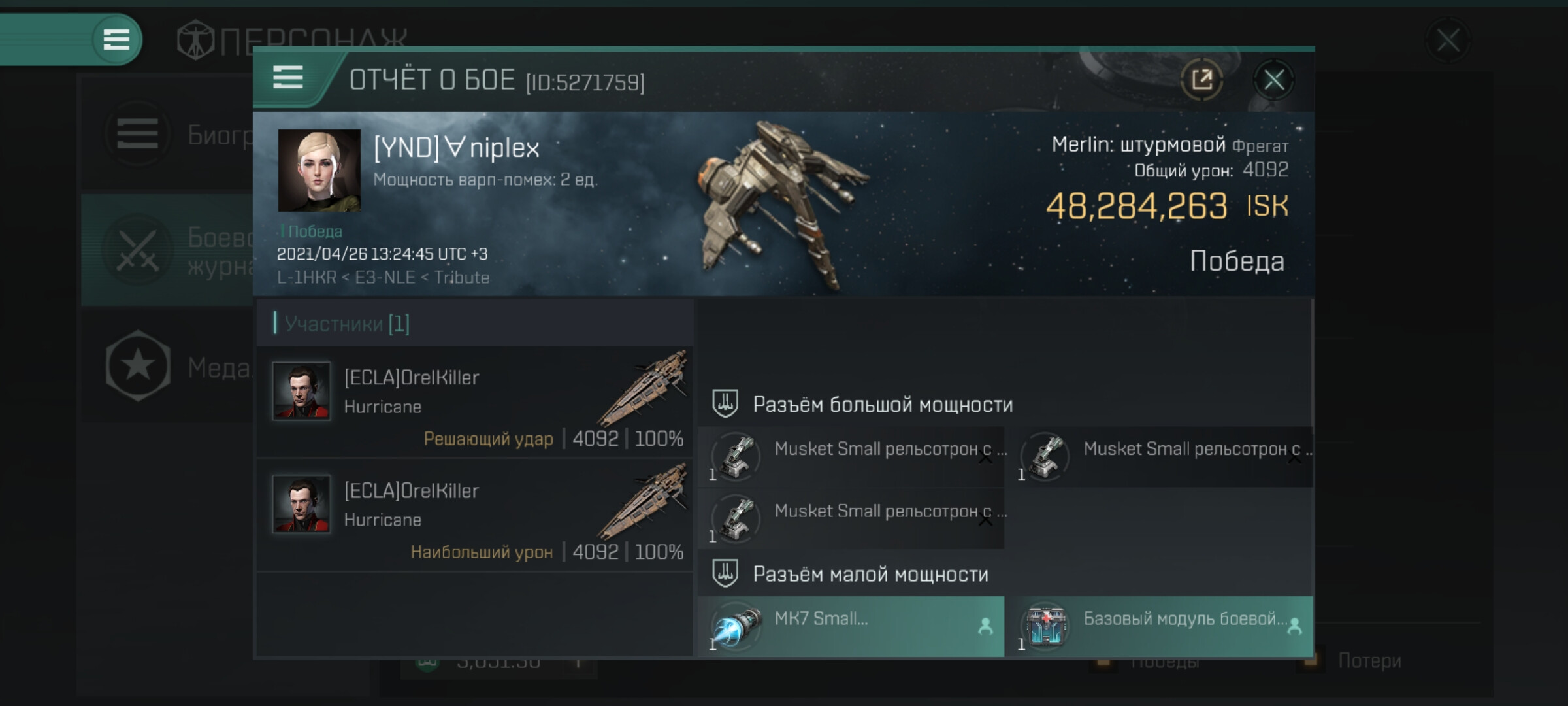1568x706 pixels.
Task: Select OrelKiller entry marked Наибольший урон
Action: coord(476,515)
